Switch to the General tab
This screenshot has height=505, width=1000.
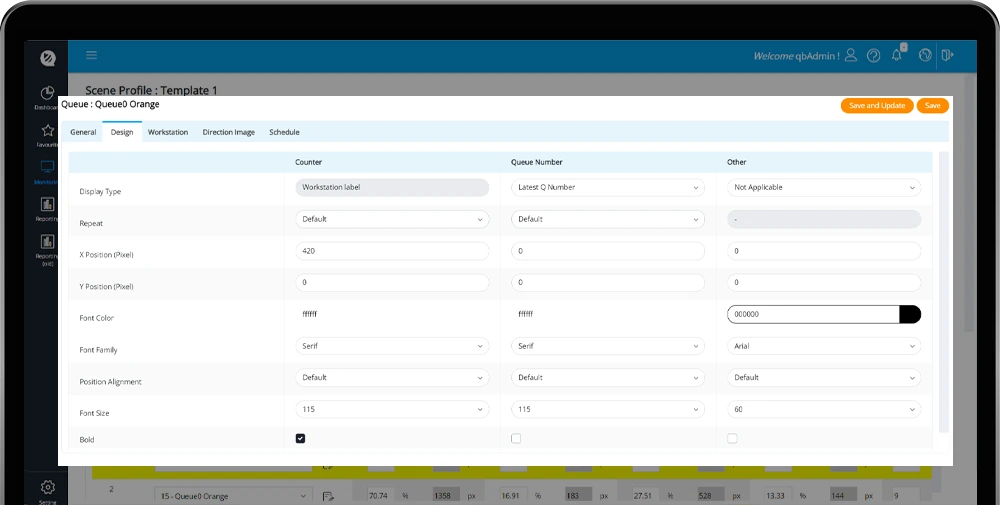pos(83,132)
